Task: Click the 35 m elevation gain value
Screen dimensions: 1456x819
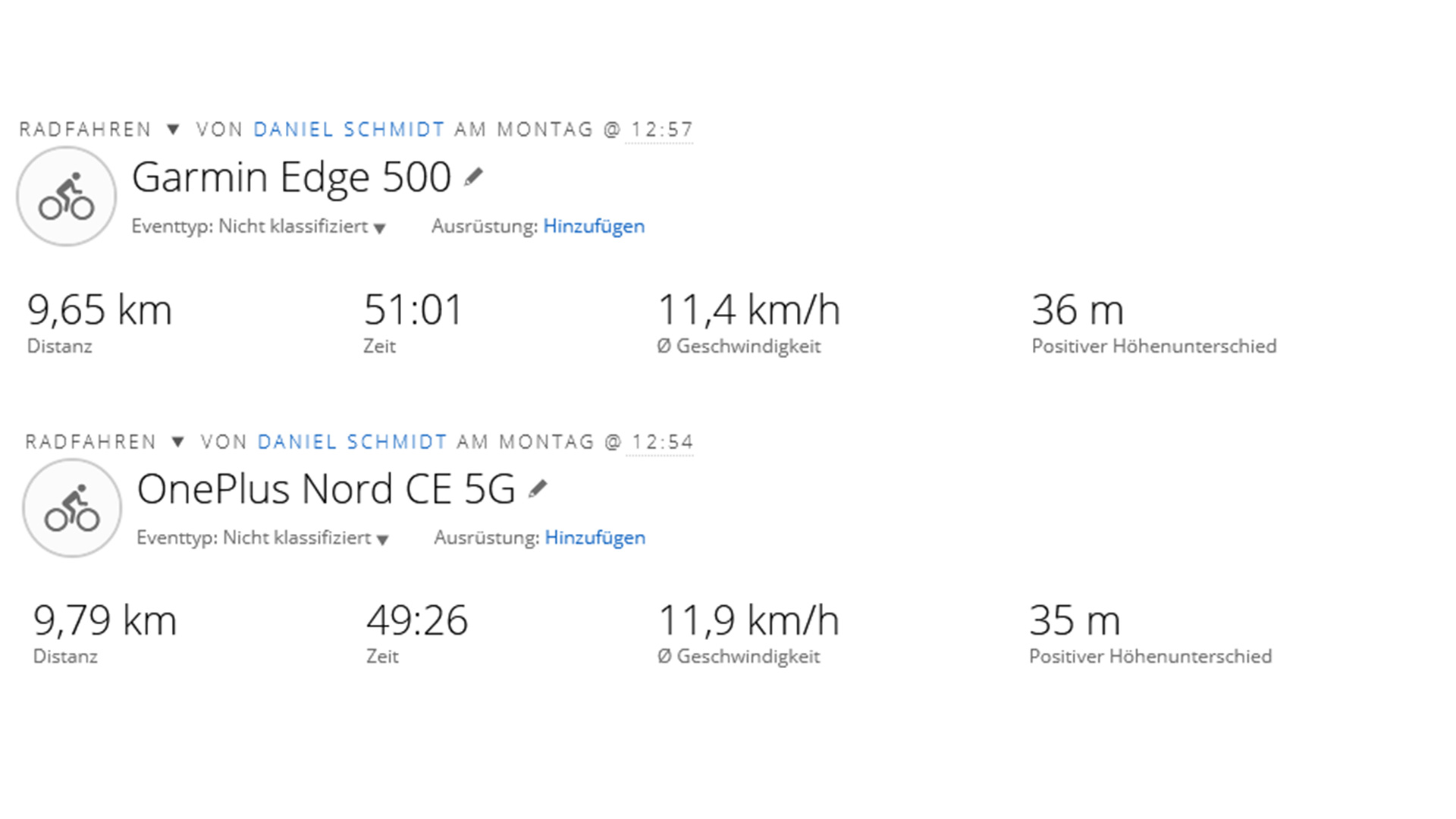Action: coord(1075,621)
